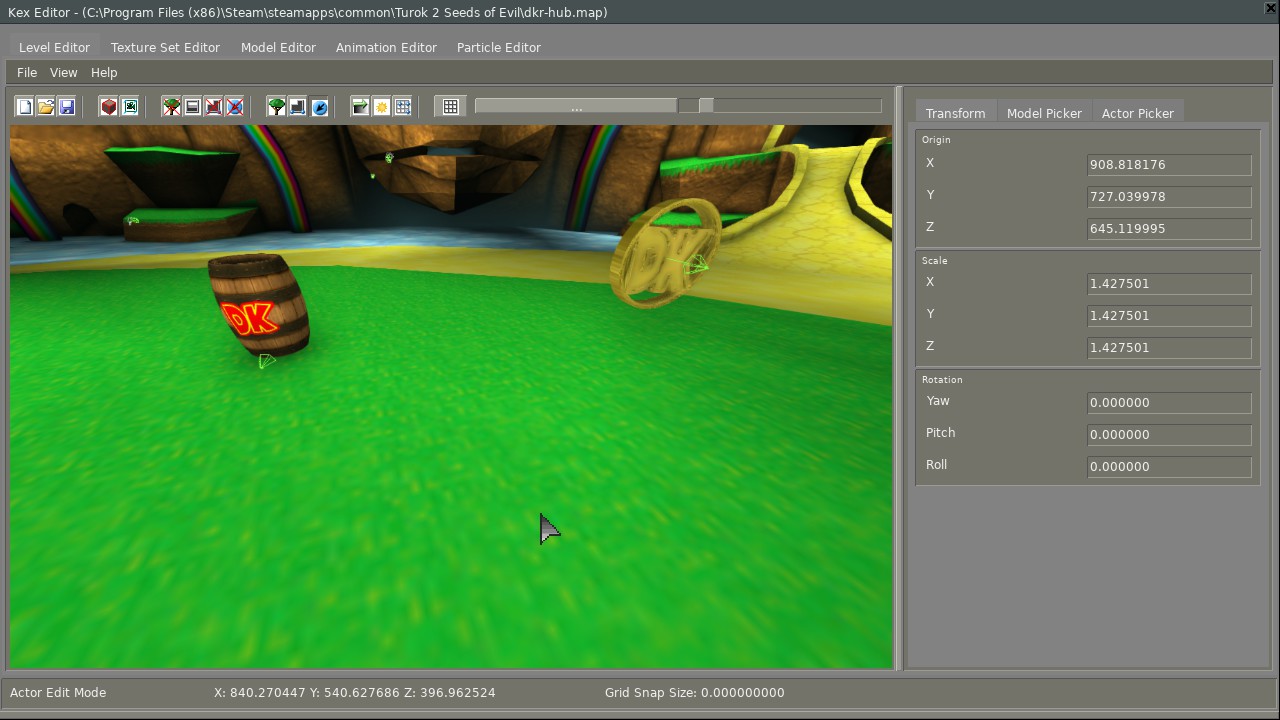Open the Model Picker tab
Viewport: 1280px width, 720px height.
[1044, 113]
